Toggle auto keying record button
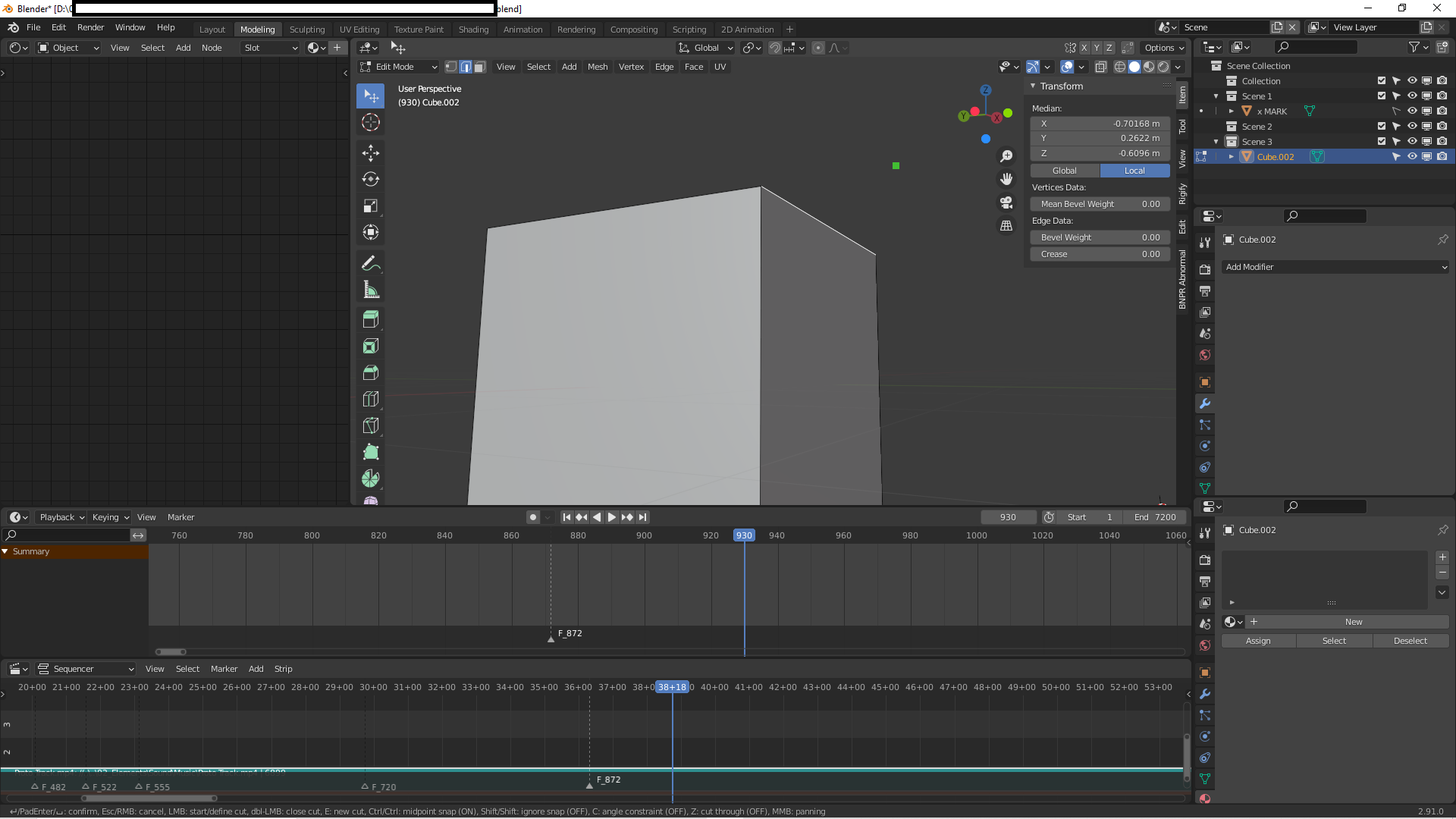 tap(533, 517)
